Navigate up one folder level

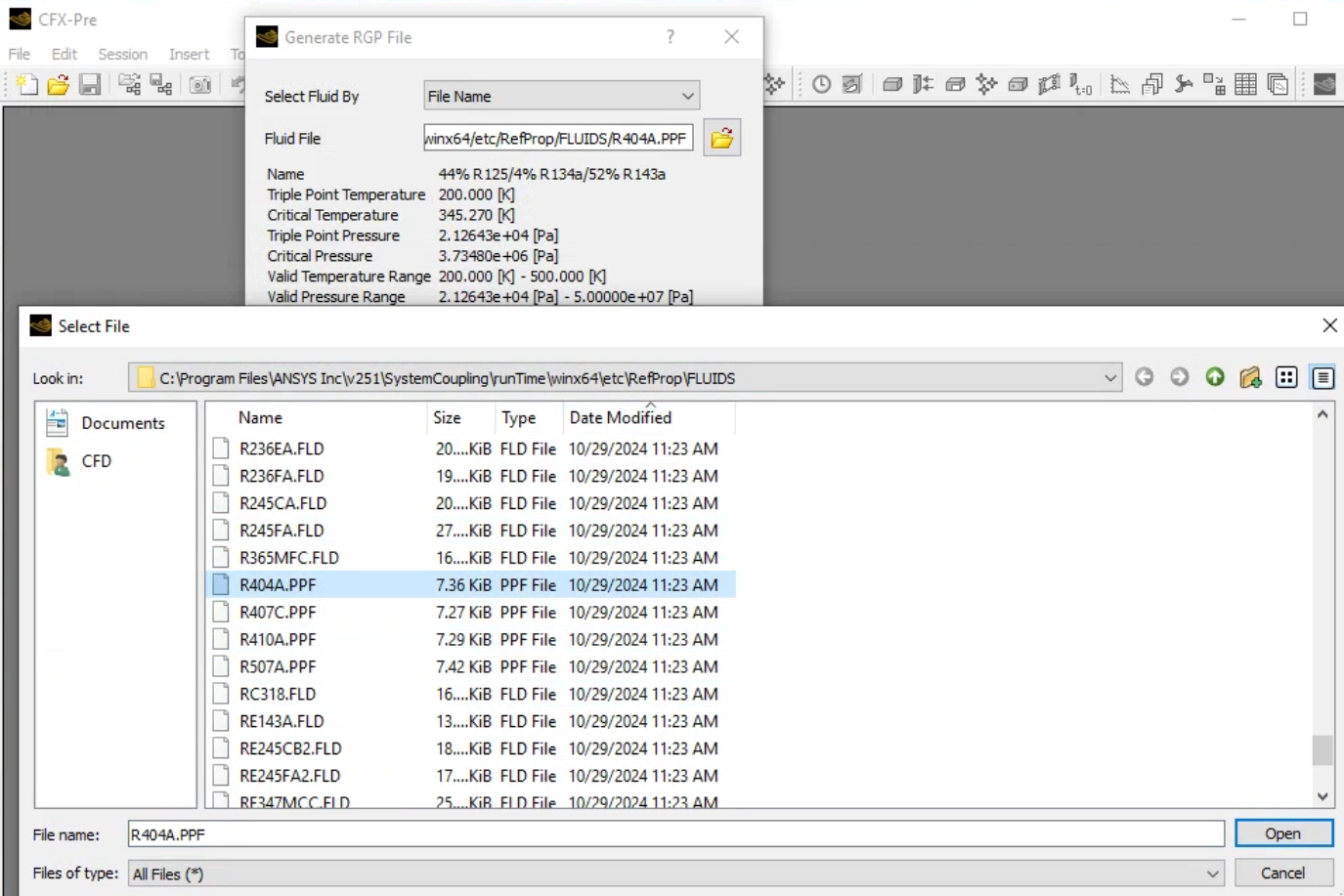(x=1215, y=377)
